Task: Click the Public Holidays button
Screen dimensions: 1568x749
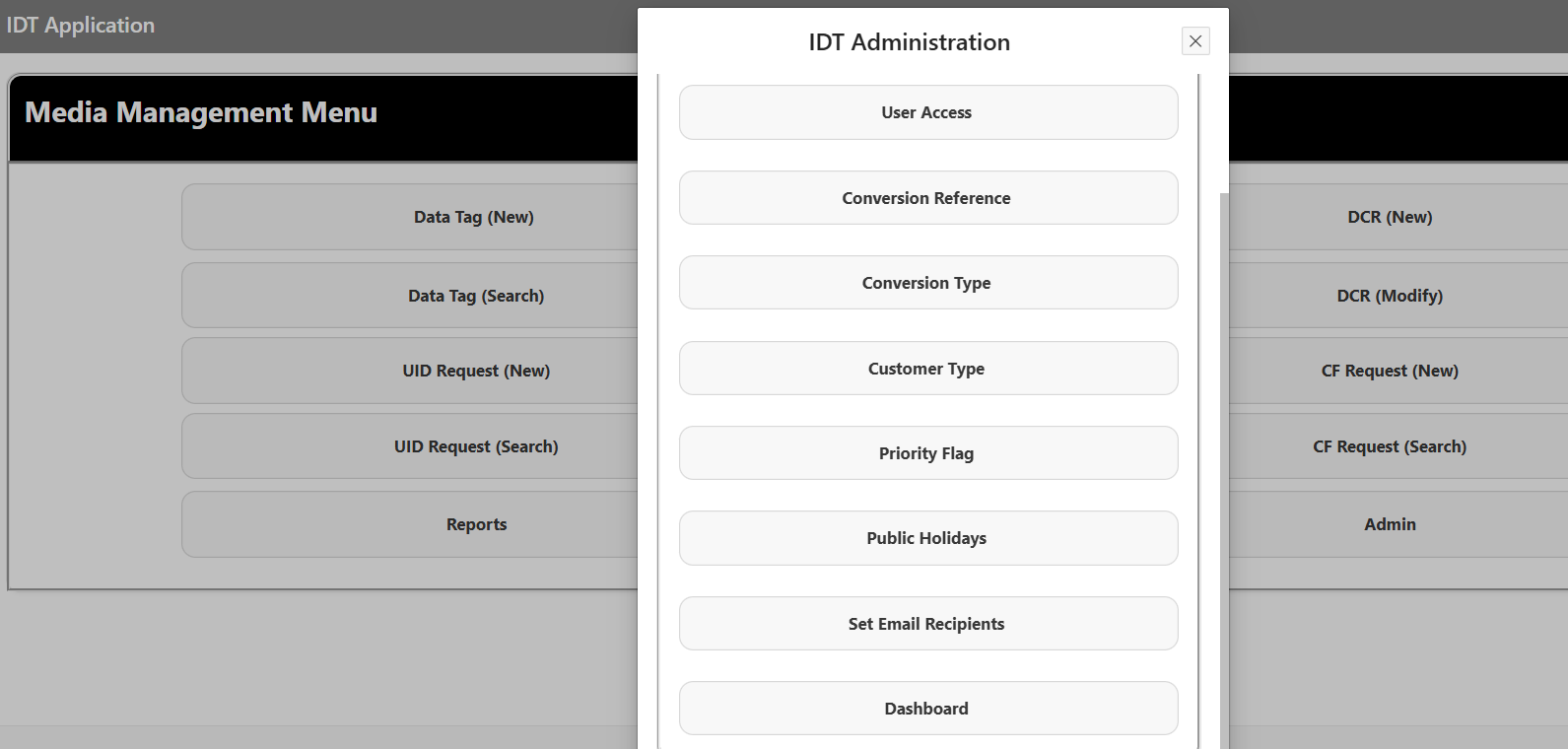Action: 927,538
